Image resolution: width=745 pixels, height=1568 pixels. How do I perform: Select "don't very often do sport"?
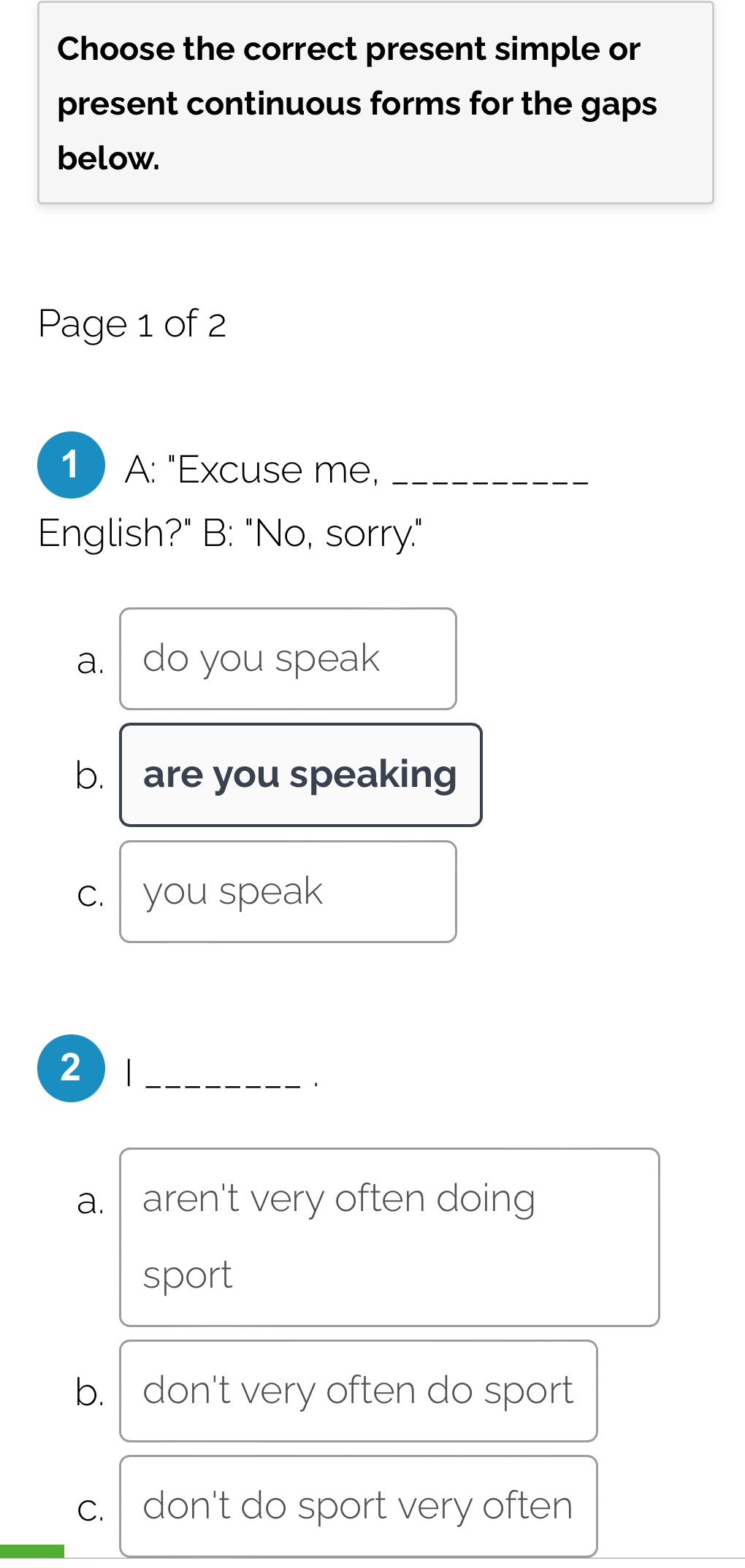click(x=358, y=1391)
